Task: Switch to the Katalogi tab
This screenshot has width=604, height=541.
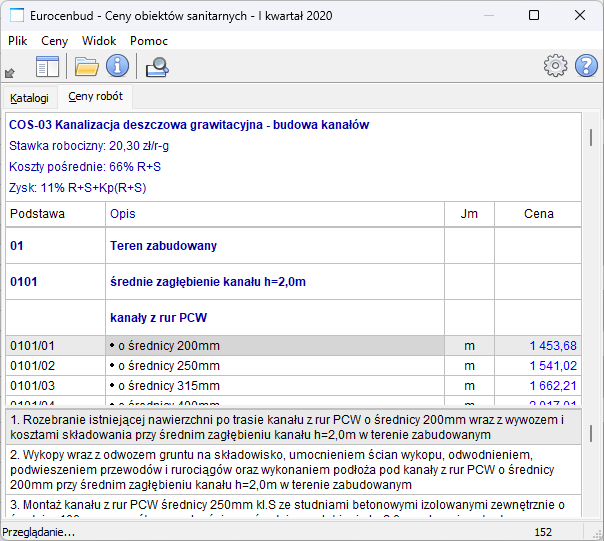Action: (29, 98)
